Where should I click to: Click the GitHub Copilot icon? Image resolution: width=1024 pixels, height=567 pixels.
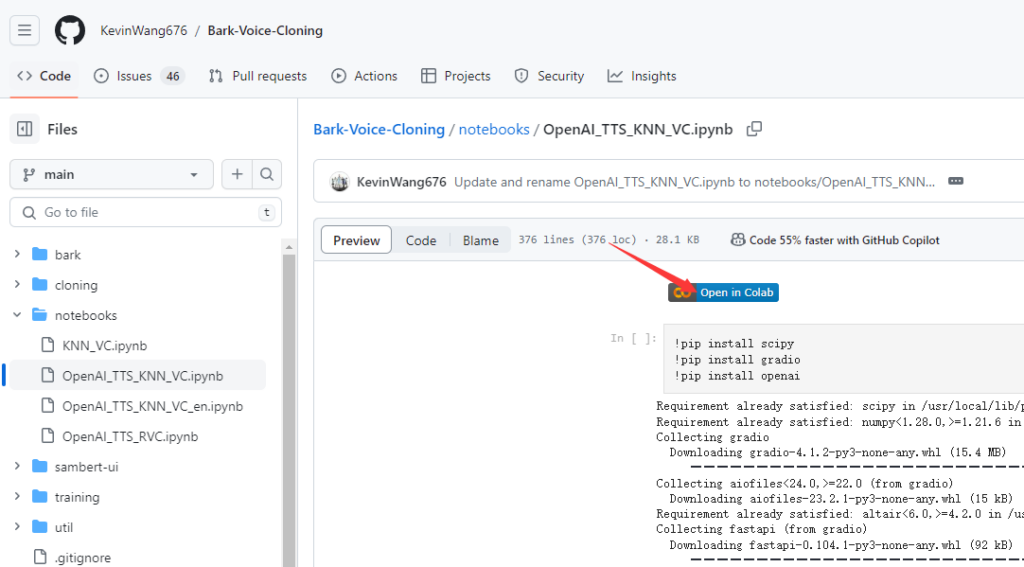[738, 240]
